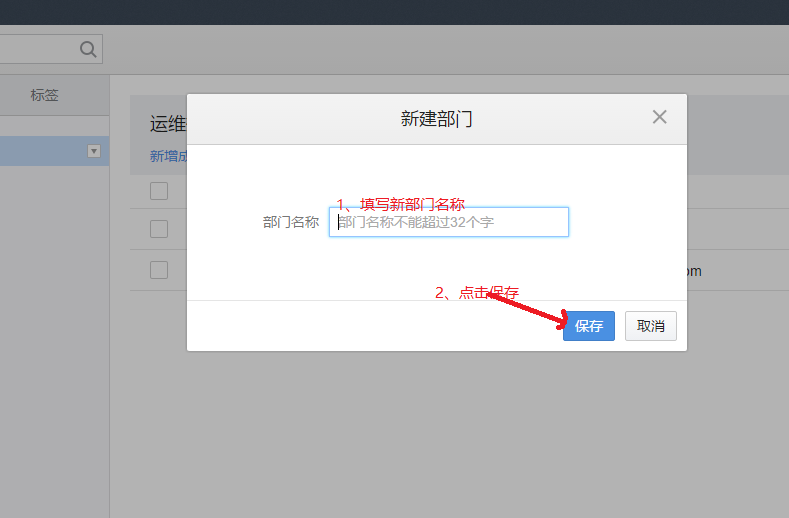
Task: Click the 取消 button
Action: (651, 326)
